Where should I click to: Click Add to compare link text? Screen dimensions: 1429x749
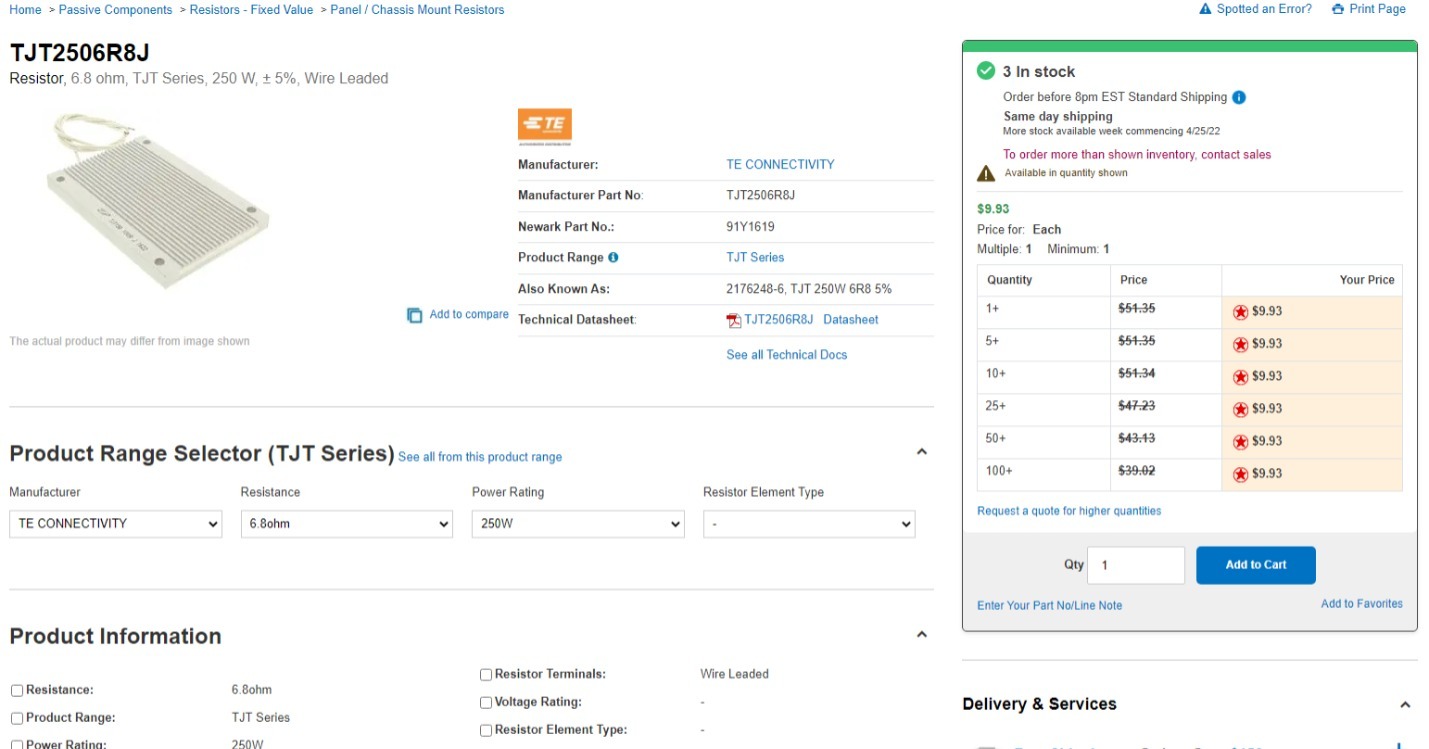pyautogui.click(x=469, y=315)
